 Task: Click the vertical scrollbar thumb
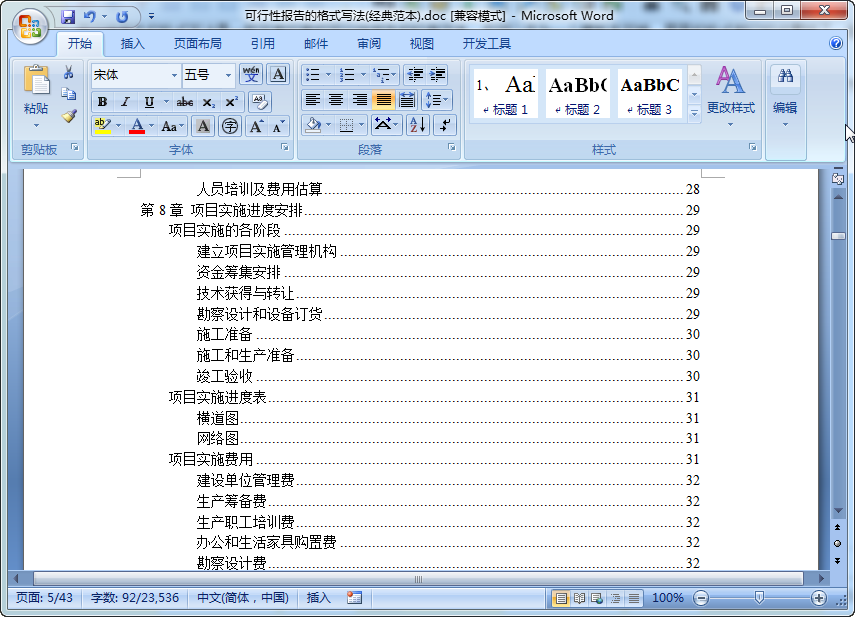(x=838, y=236)
